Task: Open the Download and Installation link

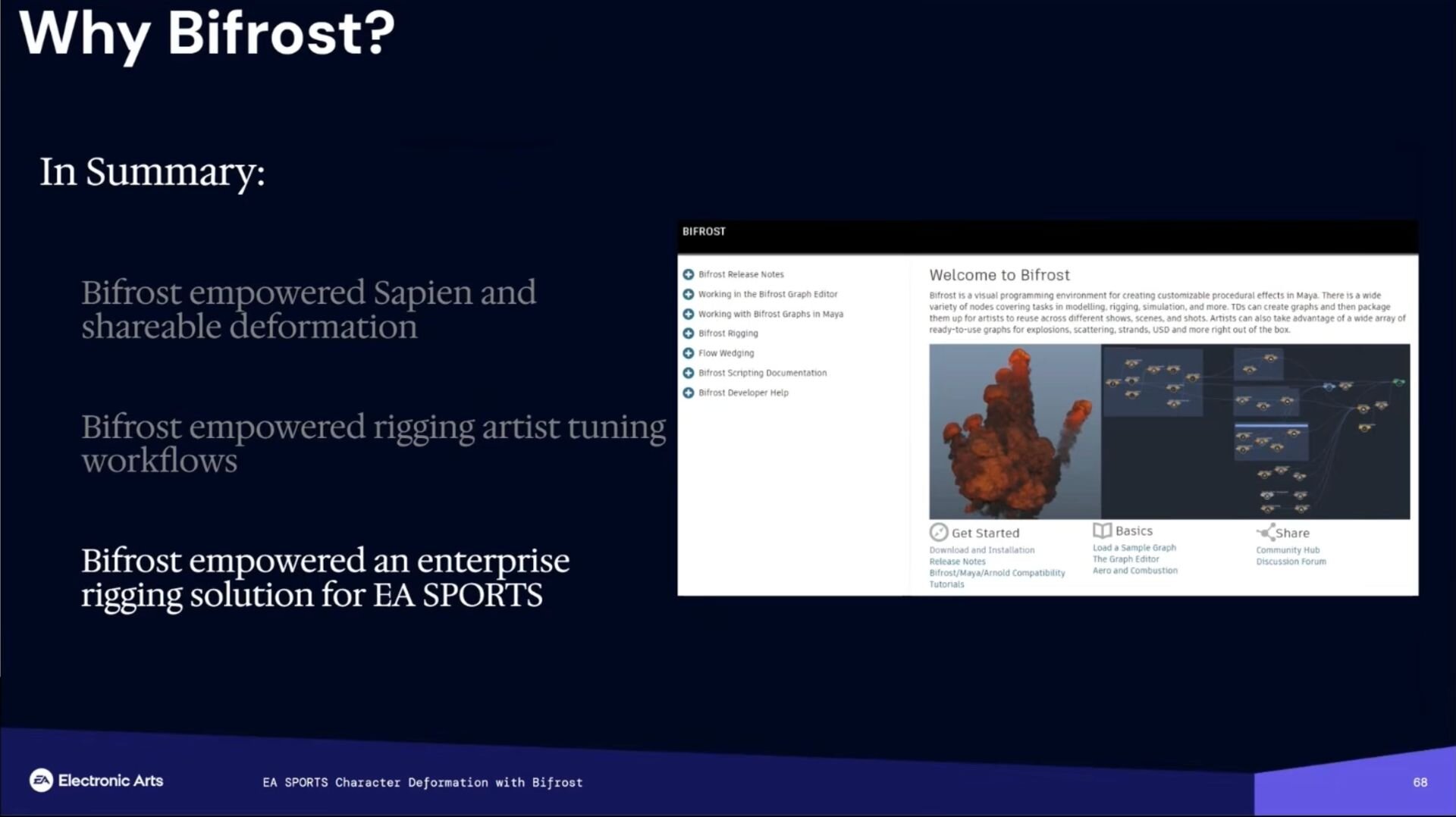Action: tap(981, 550)
